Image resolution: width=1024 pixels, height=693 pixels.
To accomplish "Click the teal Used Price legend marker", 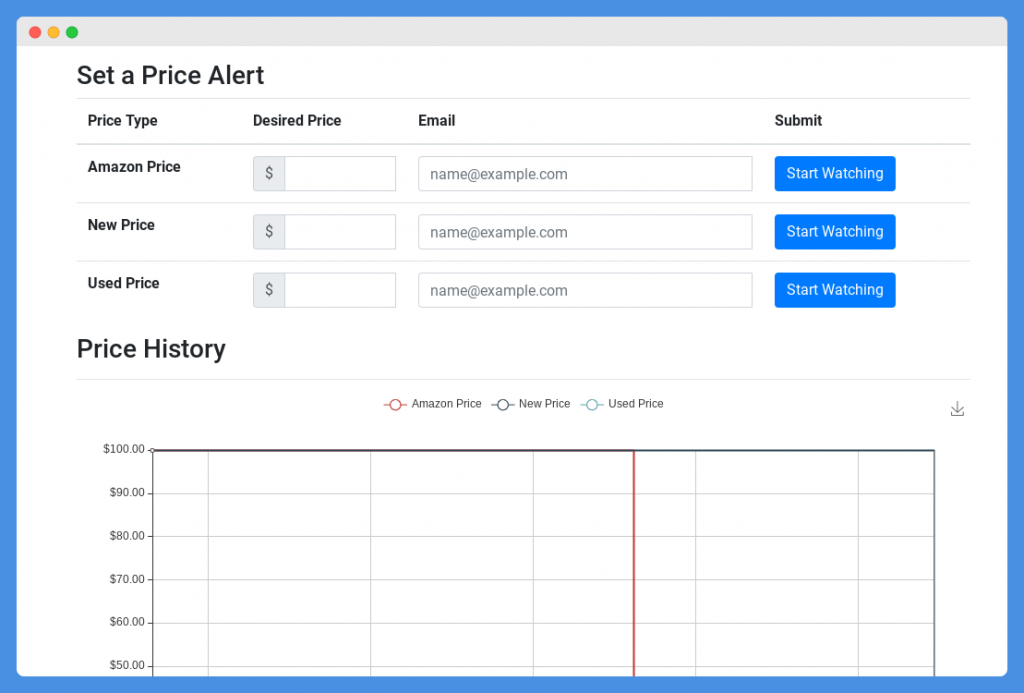I will click(x=592, y=404).
